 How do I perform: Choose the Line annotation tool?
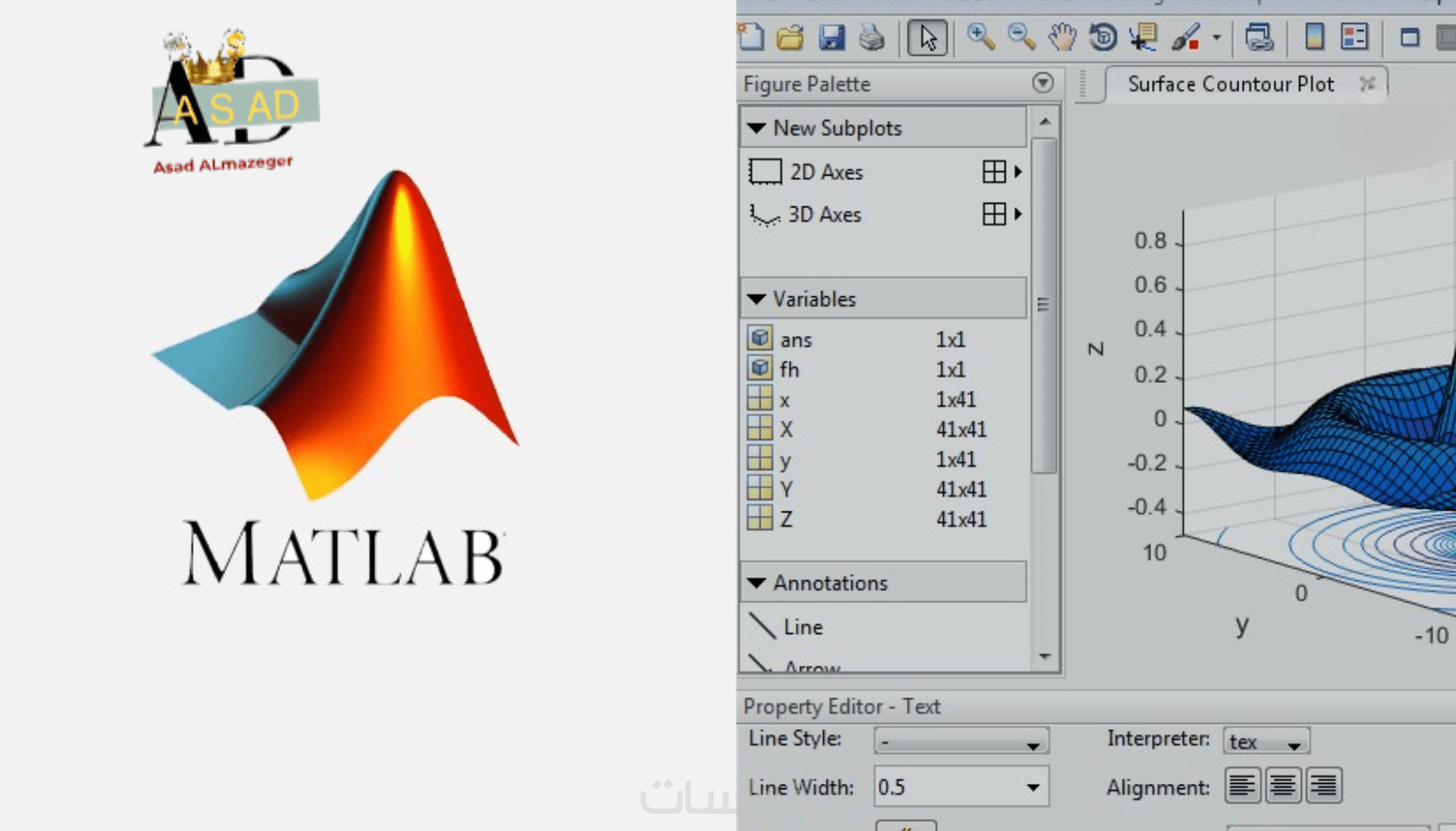click(x=786, y=627)
